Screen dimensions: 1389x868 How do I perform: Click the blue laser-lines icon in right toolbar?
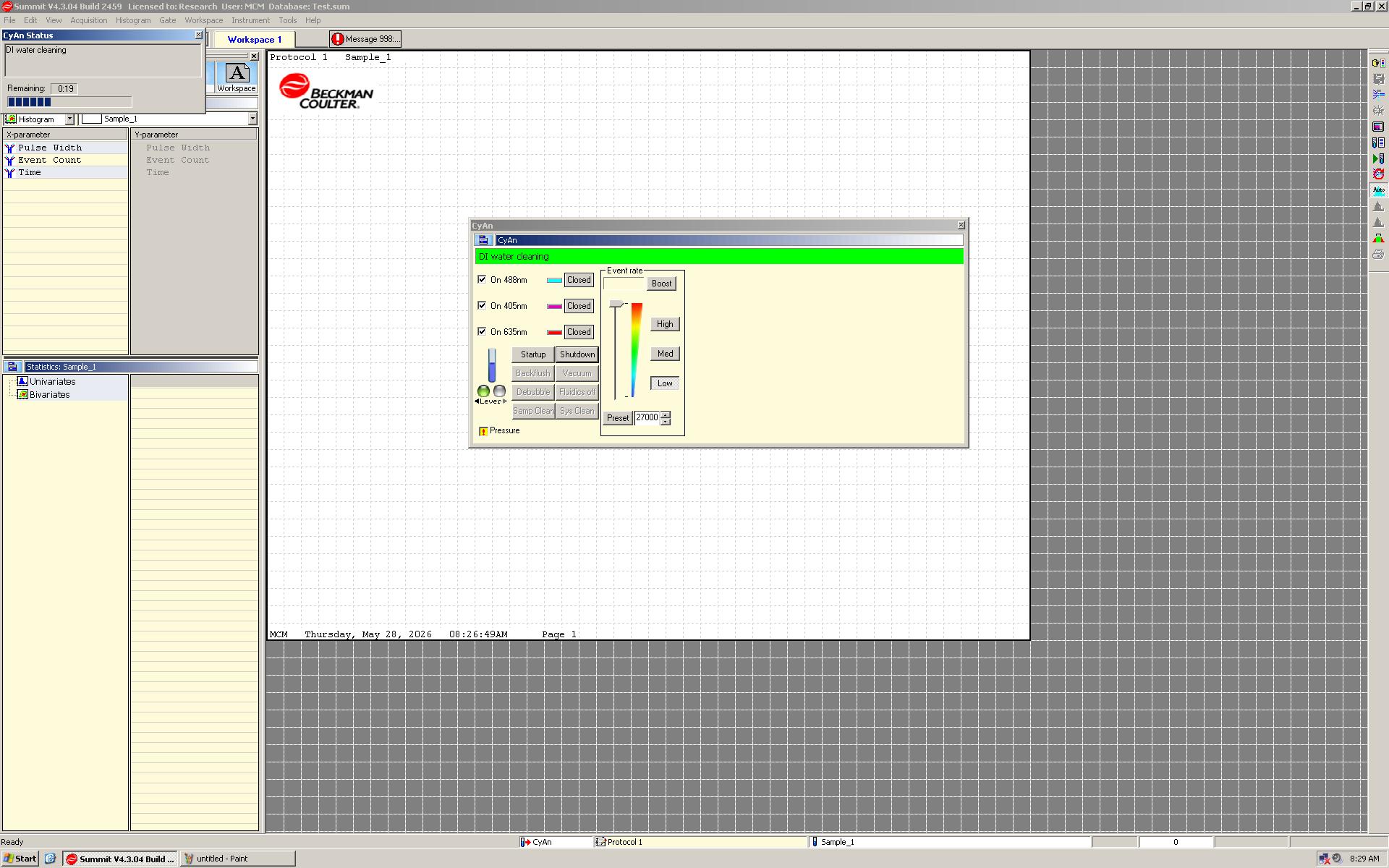pyautogui.click(x=1378, y=95)
